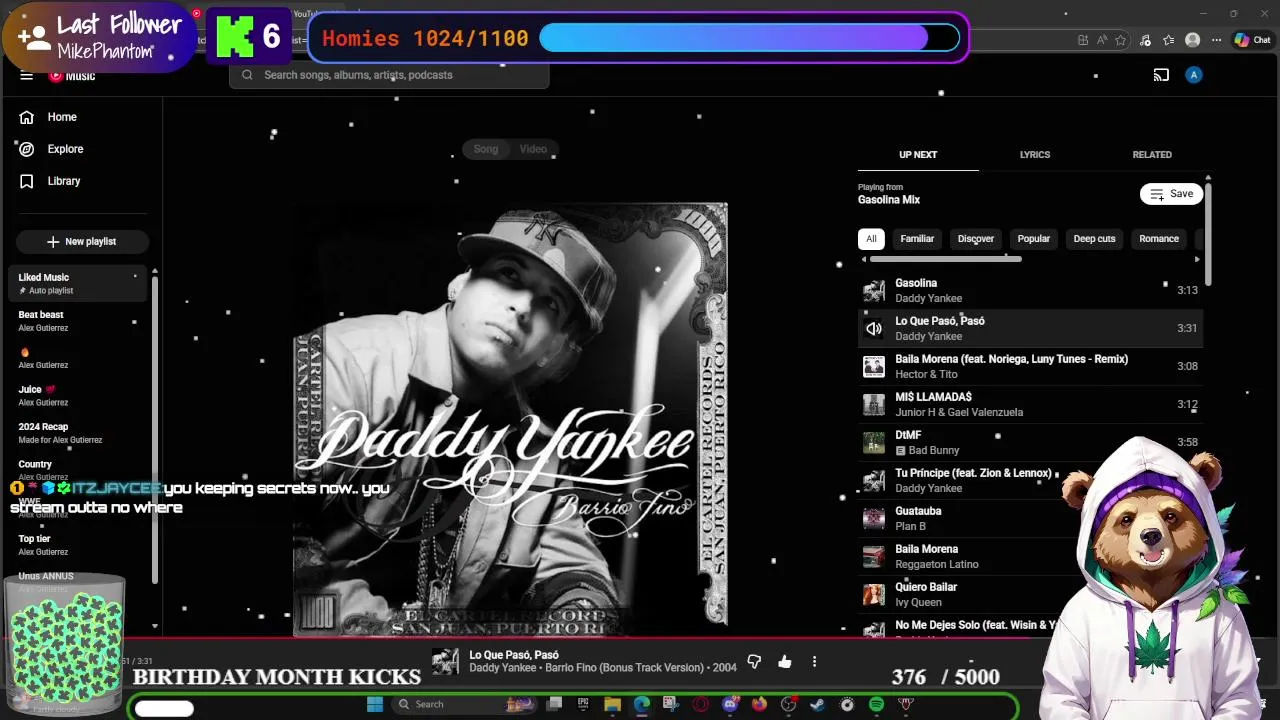Click player bar Lo Que Pasó, Pasó thumbnail
Viewport: 1280px width, 720px height.
coord(445,662)
